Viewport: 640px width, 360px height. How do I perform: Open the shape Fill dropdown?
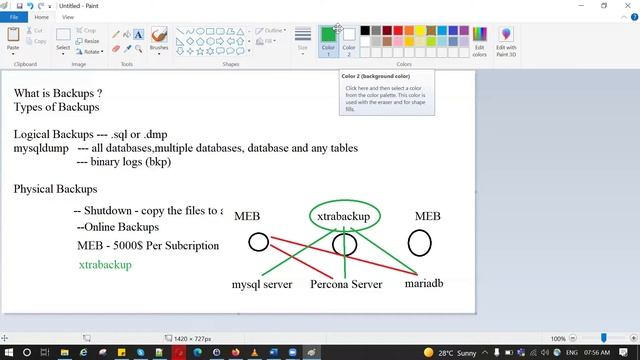click(266, 41)
